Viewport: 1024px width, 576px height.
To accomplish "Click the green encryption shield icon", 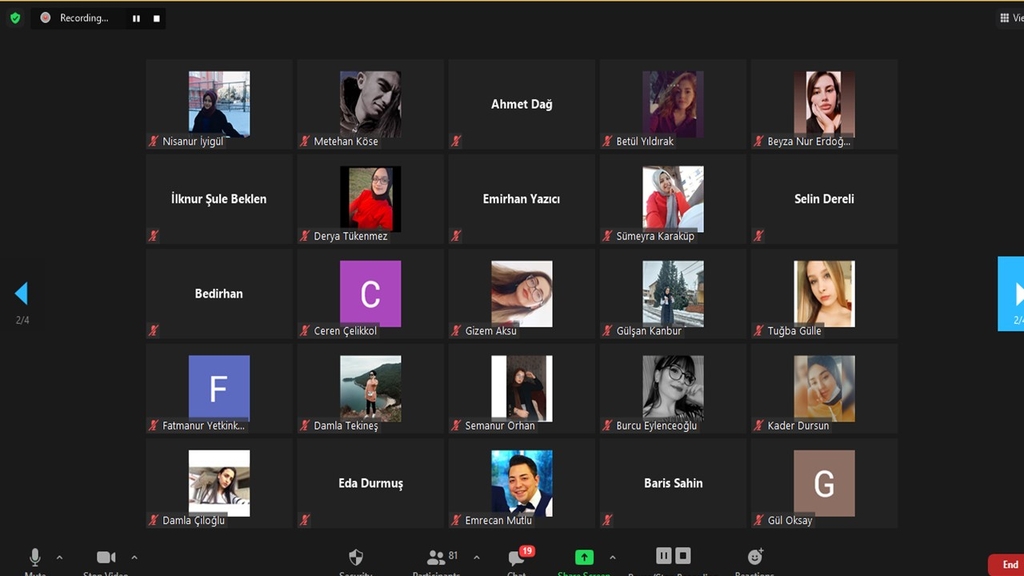I will pos(15,18).
